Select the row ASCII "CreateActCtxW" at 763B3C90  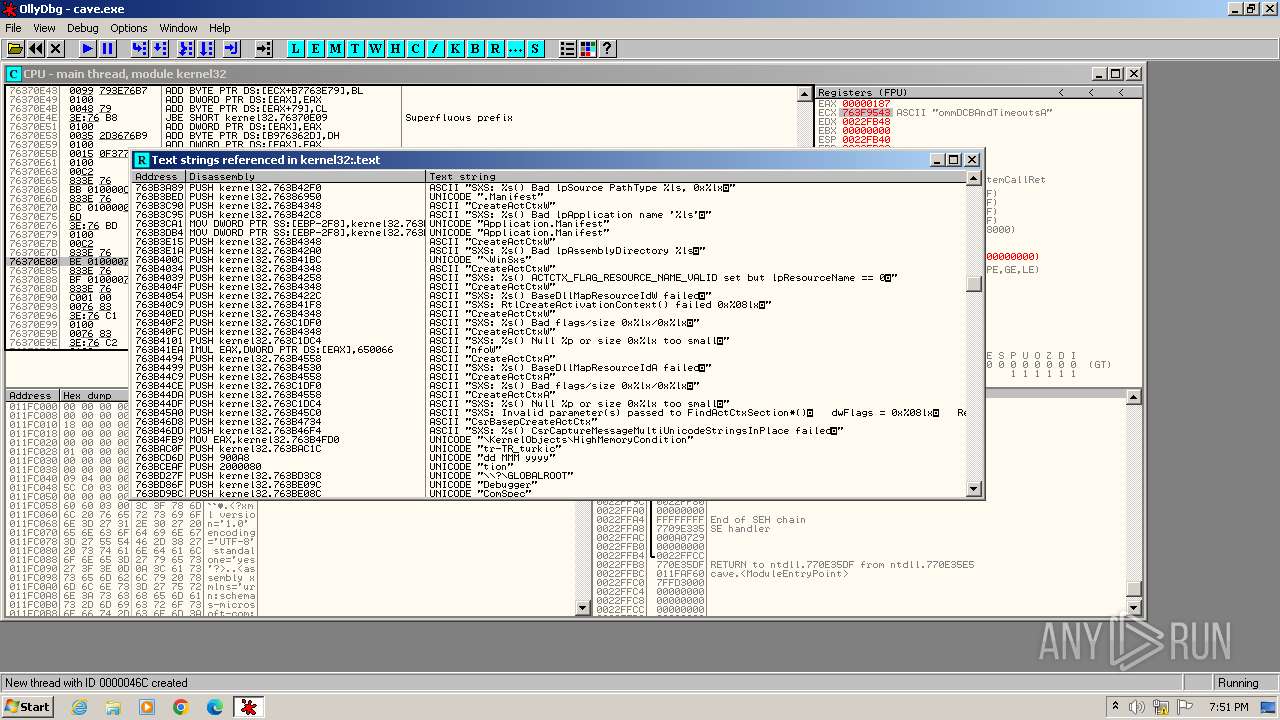(550, 206)
